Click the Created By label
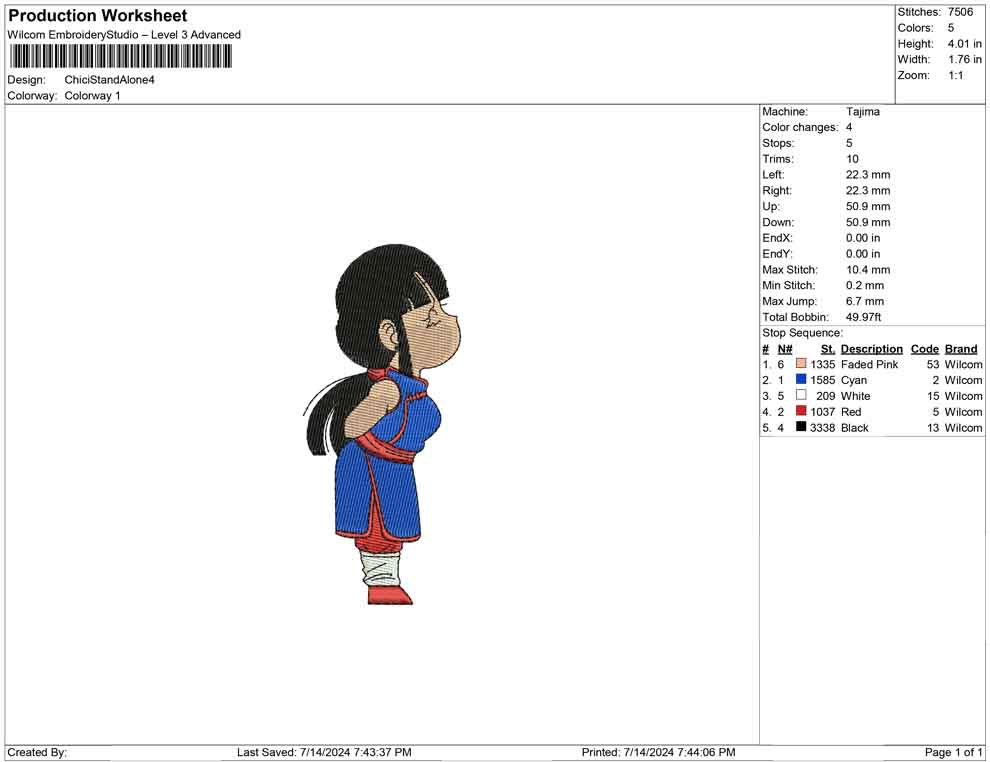Screen dimensions: 990x762 point(37,752)
